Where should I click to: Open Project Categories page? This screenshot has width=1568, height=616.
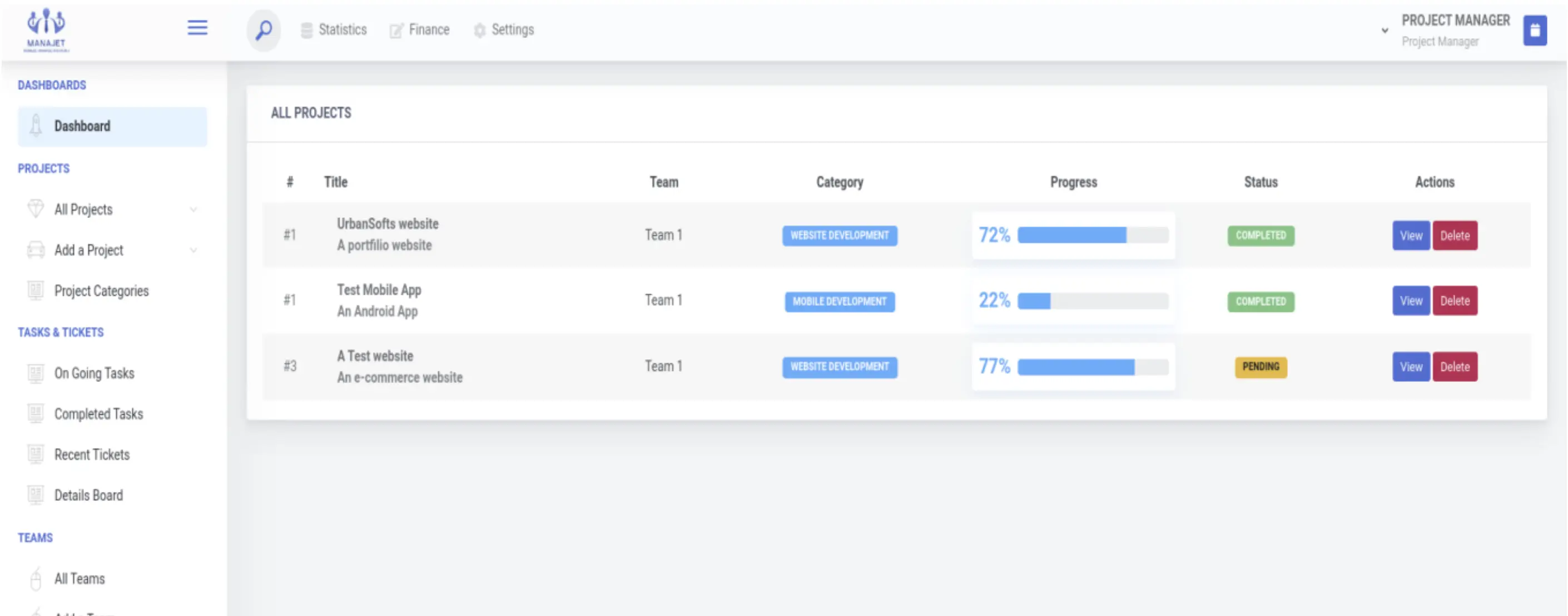(113, 291)
